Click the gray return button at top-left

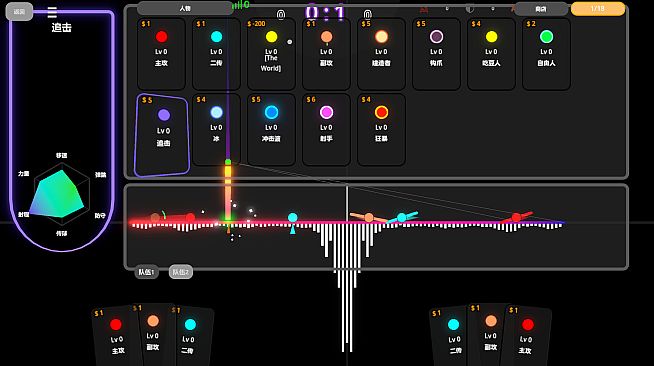[x=19, y=12]
